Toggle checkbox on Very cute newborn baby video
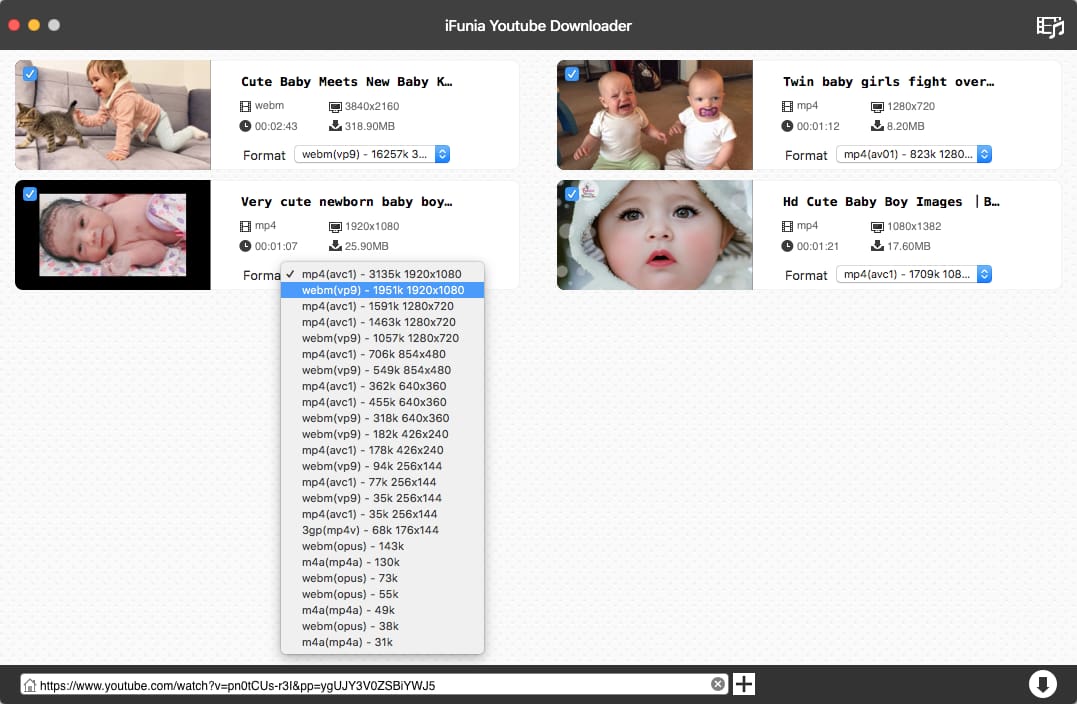The image size is (1077, 704). pos(30,194)
